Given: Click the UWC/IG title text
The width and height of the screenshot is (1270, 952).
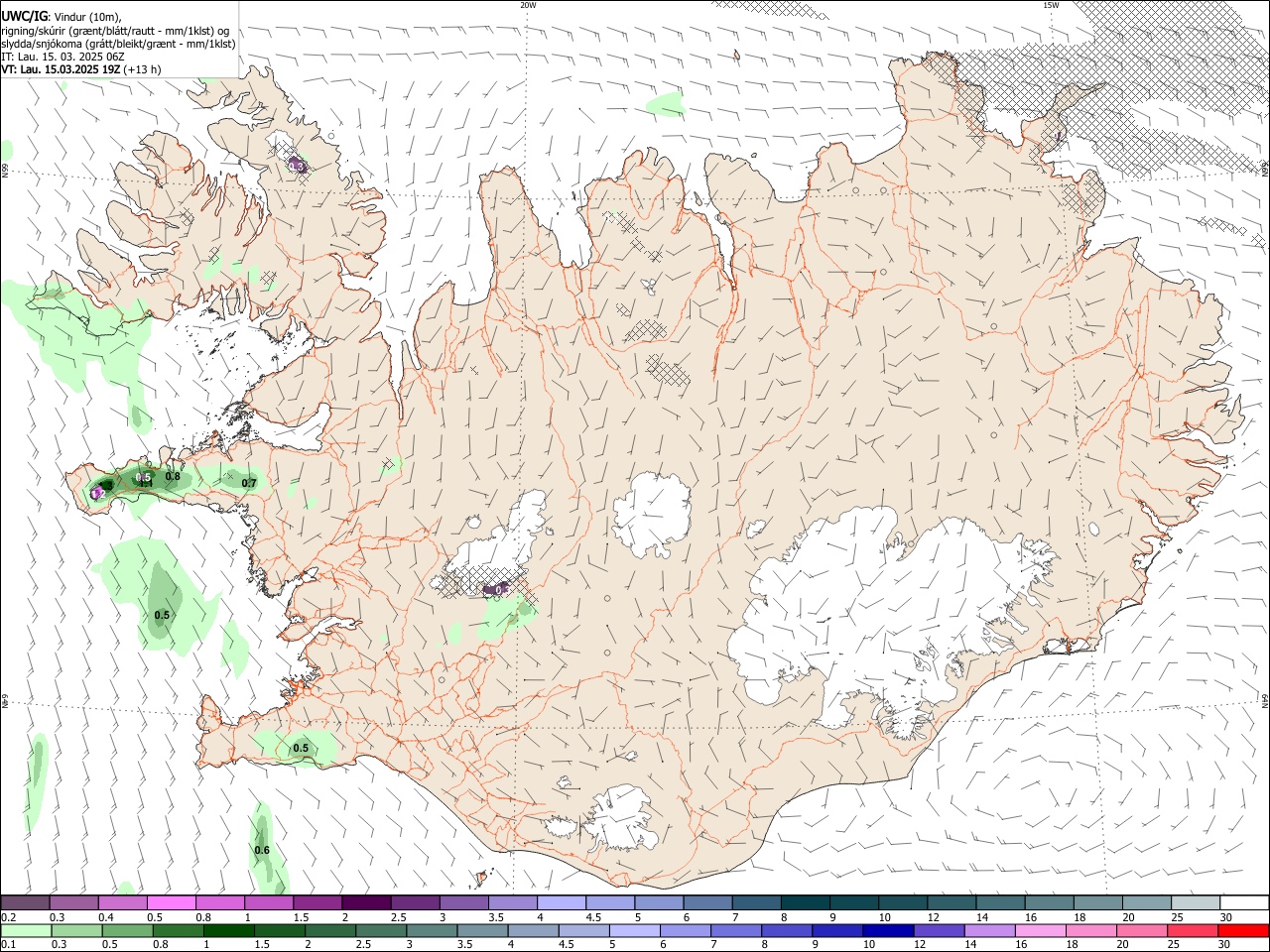Looking at the screenshot, I should click(24, 16).
